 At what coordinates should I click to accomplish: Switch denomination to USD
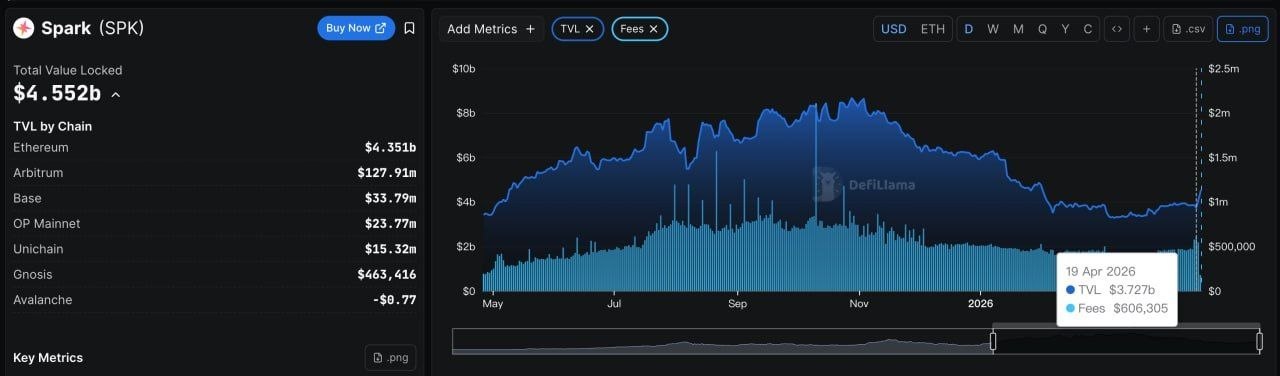tap(894, 29)
